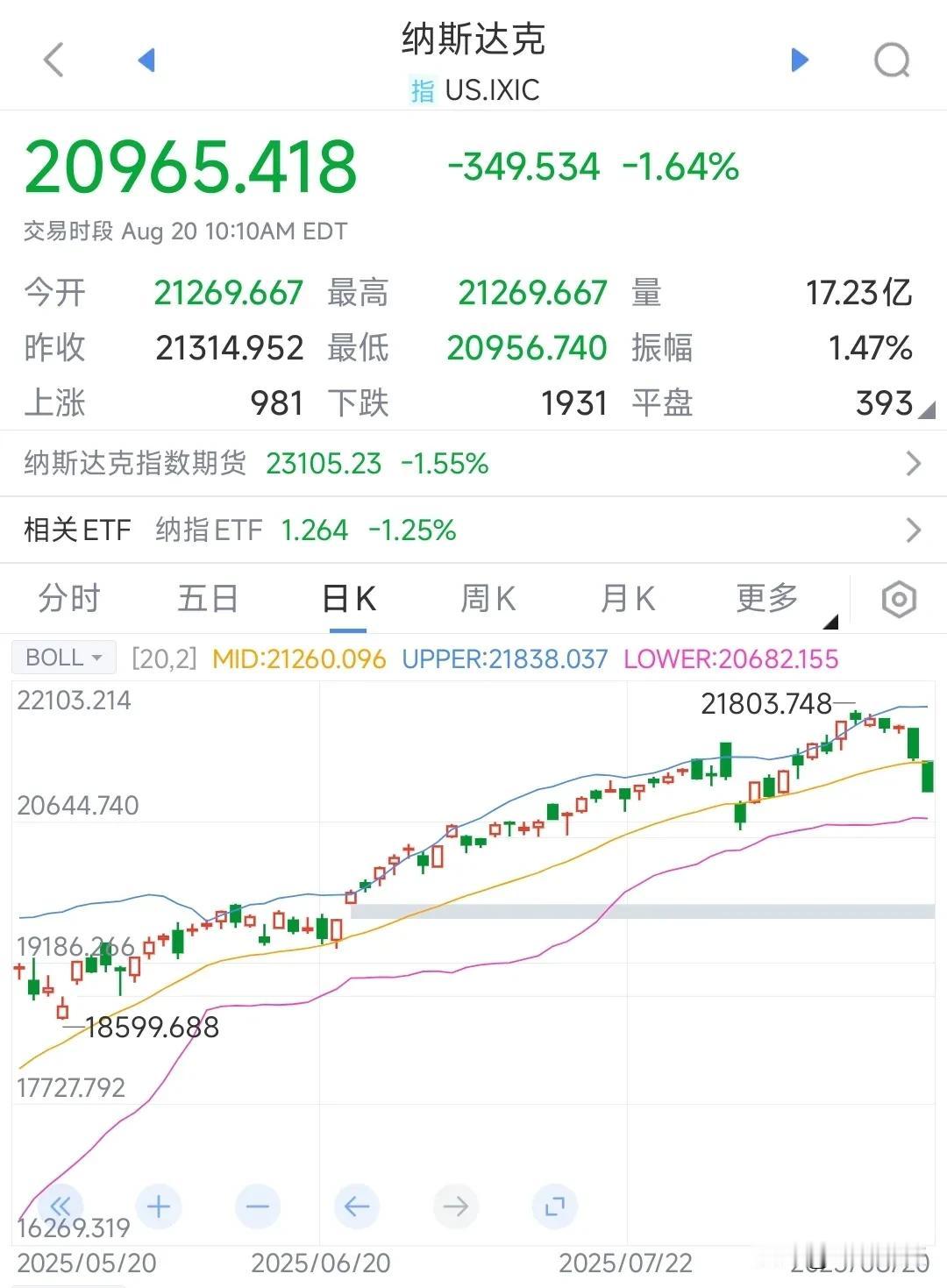The image size is (947, 1288).
Task: Tap BOLL UPPER:21838.037 value
Action: click(x=505, y=658)
